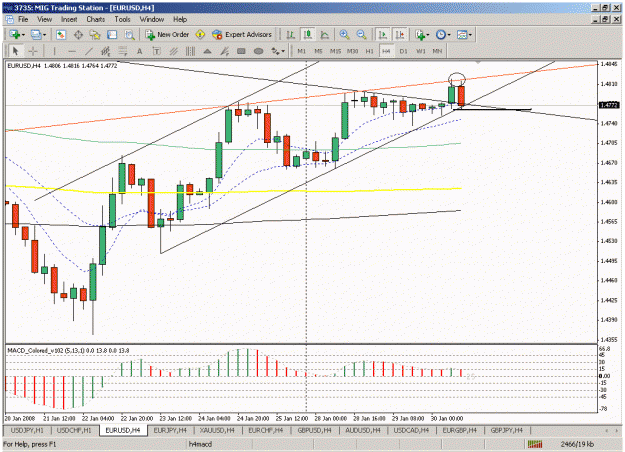Open the Strategy Tester magnifier icon
Image resolution: width=625 pixels, height=452 pixels.
(130, 35)
